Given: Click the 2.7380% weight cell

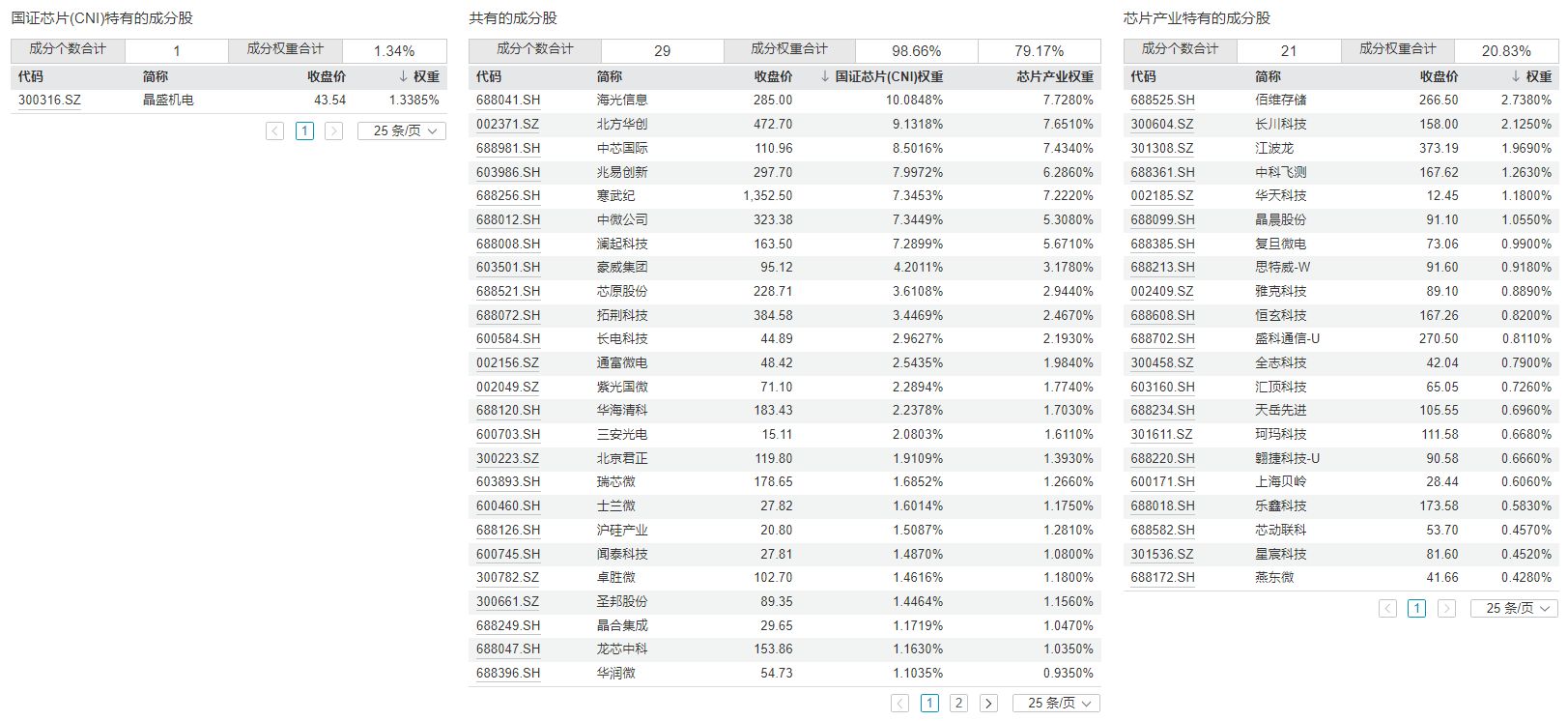Looking at the screenshot, I should point(1526,101).
